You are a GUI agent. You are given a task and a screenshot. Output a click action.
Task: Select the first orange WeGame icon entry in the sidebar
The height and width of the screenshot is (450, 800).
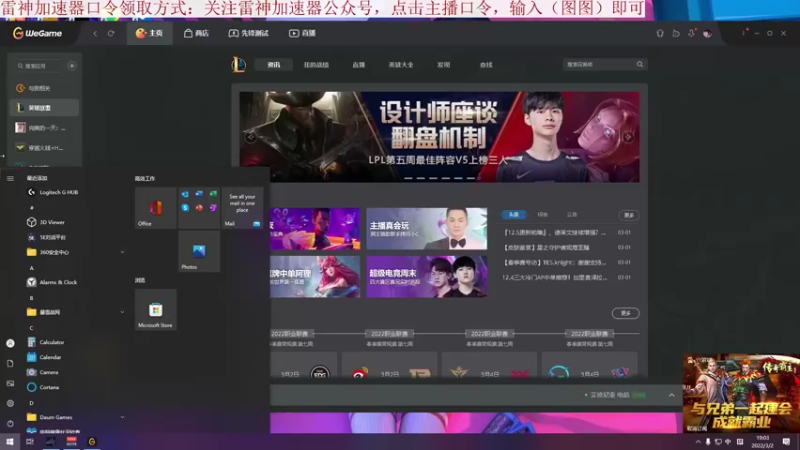[44, 88]
